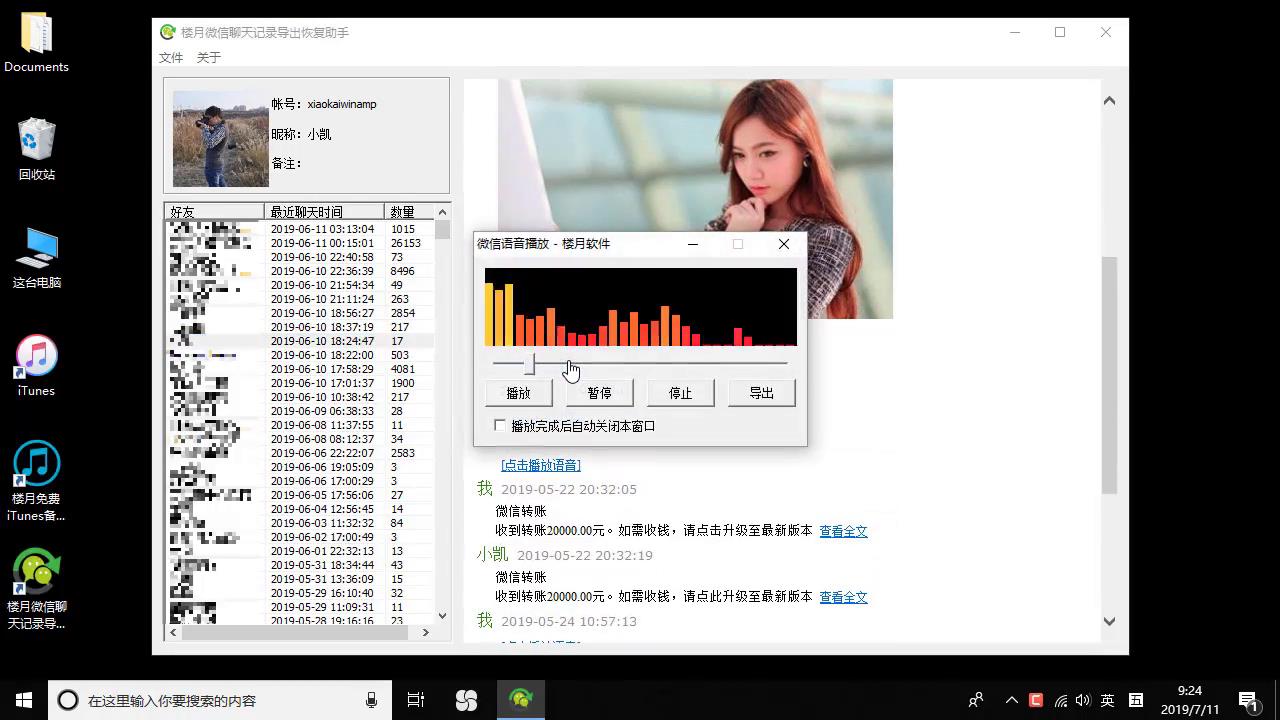
Task: Click 查看全文 under 20:32:05 message
Action: coord(843,531)
